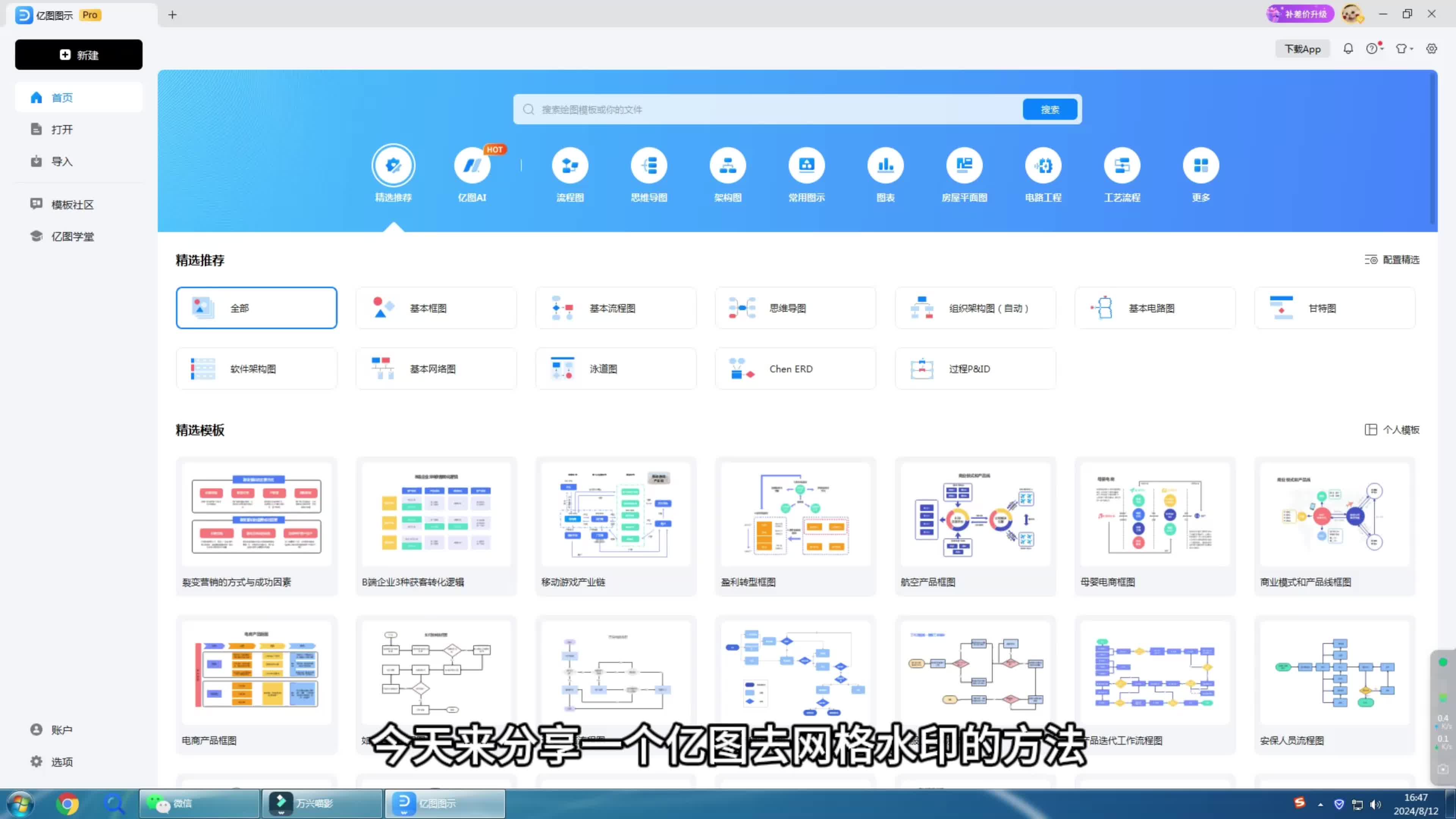The height and width of the screenshot is (819, 1456).
Task: Open help question mark dropdown
Action: coord(1374,49)
